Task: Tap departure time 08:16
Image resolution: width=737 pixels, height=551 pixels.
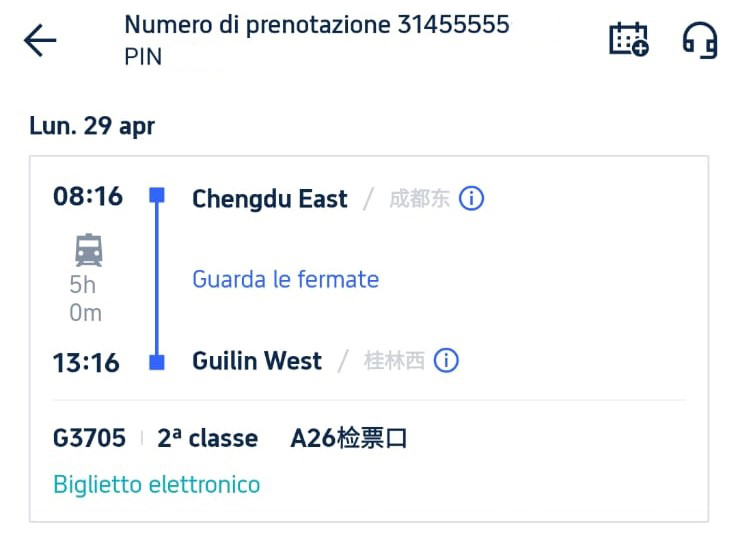Action: tap(88, 196)
